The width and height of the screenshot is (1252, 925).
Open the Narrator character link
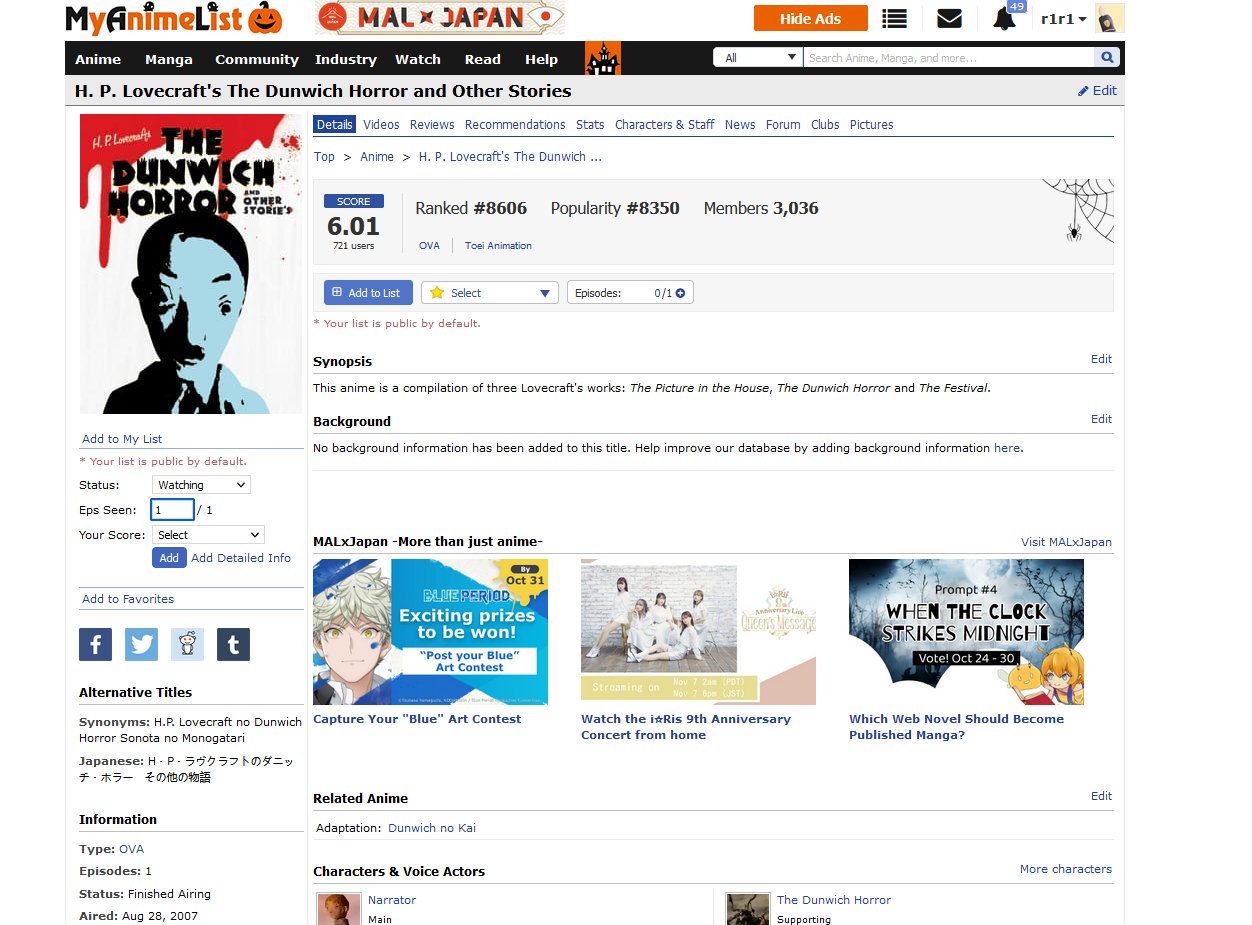click(392, 900)
